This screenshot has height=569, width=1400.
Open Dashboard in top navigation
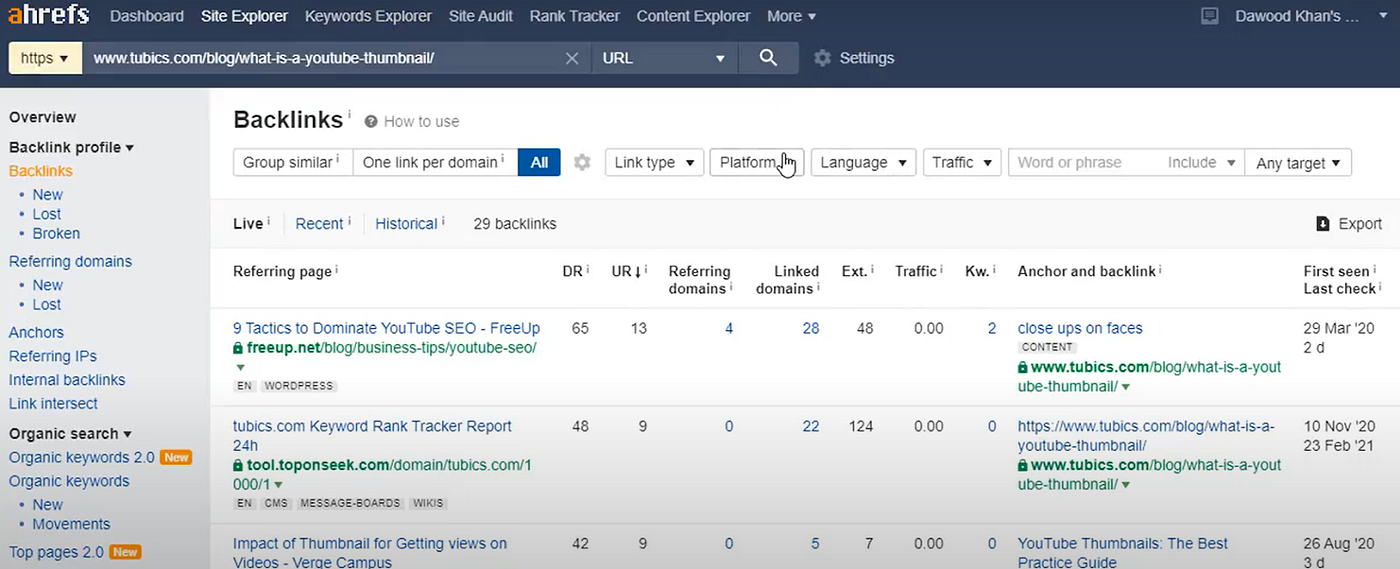coord(147,16)
